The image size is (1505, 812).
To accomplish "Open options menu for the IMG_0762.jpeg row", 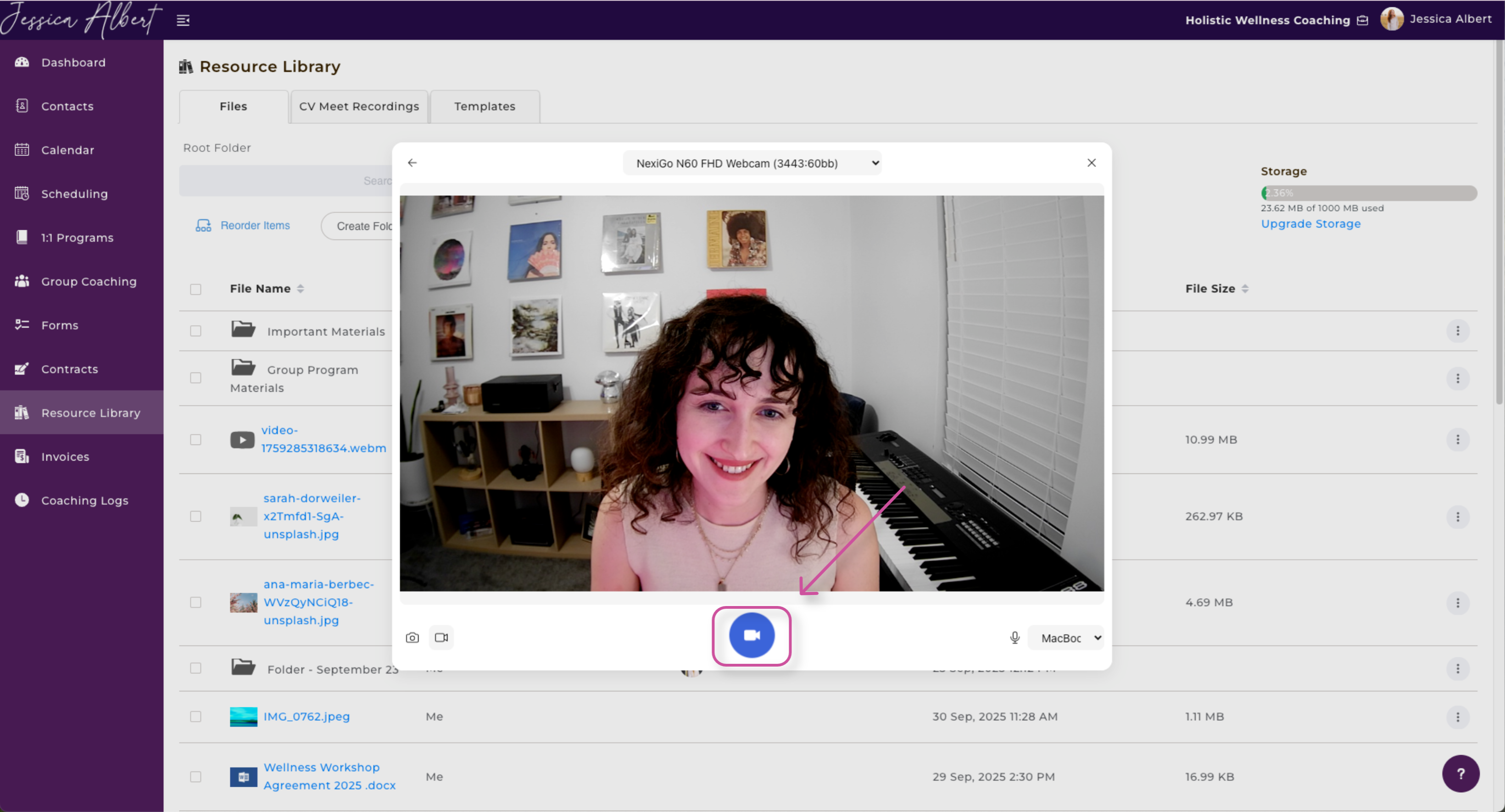I will tap(1457, 716).
